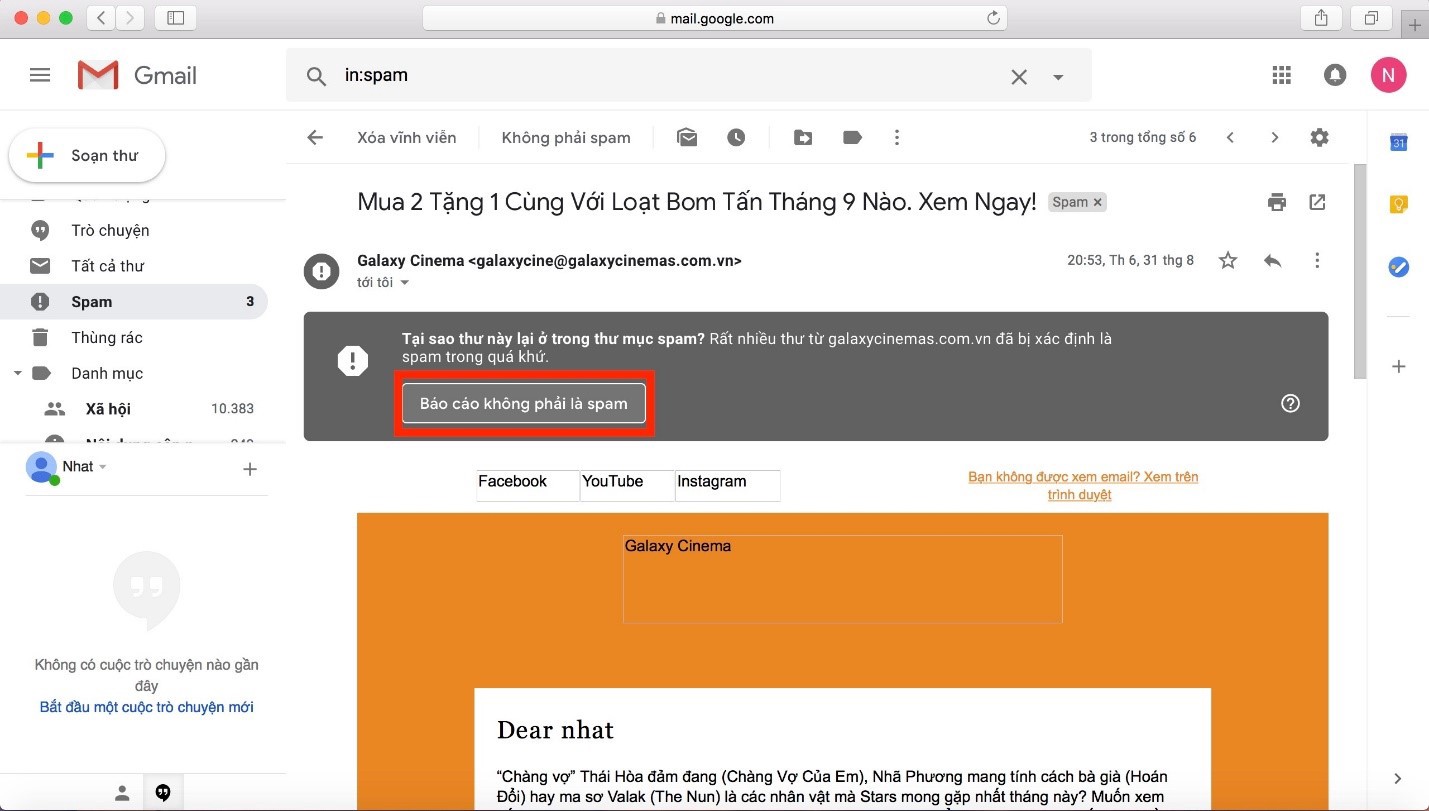The width and height of the screenshot is (1429, 811).
Task: Go to the older message arrow
Action: pyautogui.click(x=1274, y=138)
